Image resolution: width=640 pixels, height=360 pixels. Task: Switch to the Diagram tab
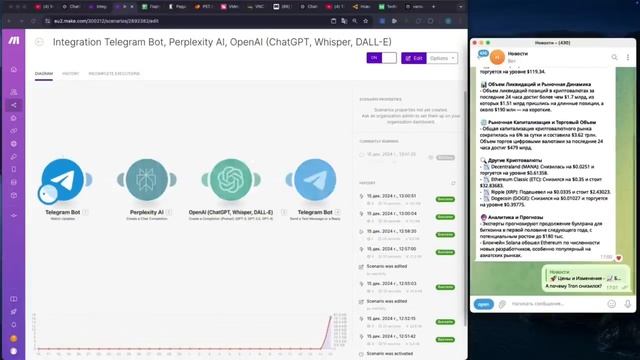[44, 73]
